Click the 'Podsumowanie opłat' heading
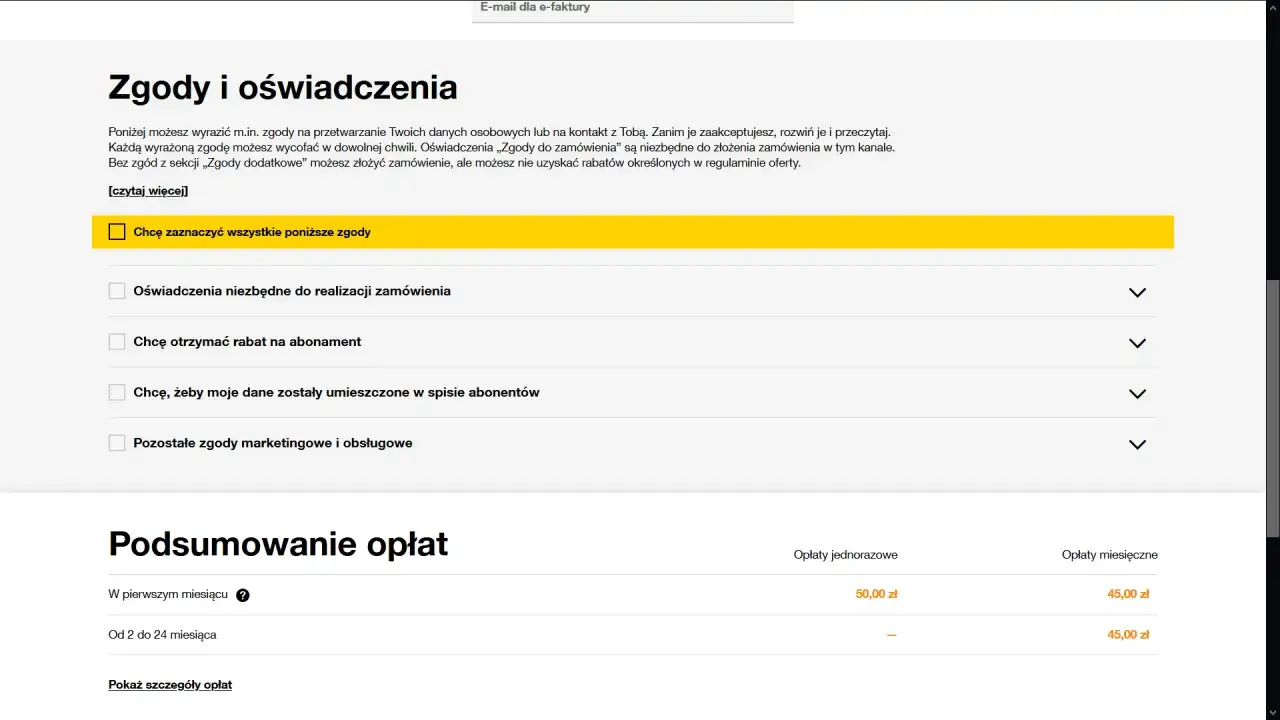This screenshot has width=1280, height=720. (278, 544)
